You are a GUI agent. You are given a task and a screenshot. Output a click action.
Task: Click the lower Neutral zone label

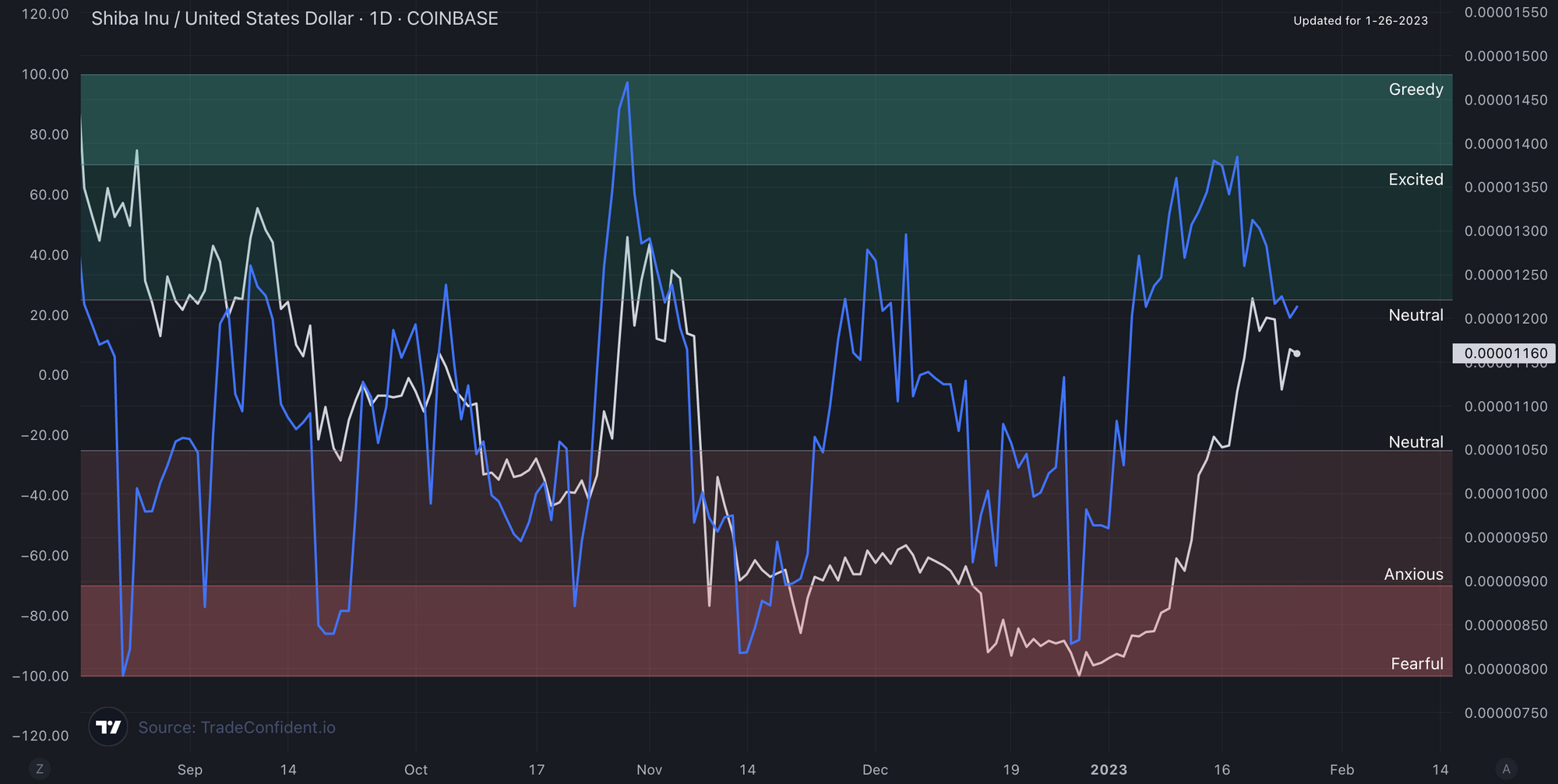[1416, 442]
